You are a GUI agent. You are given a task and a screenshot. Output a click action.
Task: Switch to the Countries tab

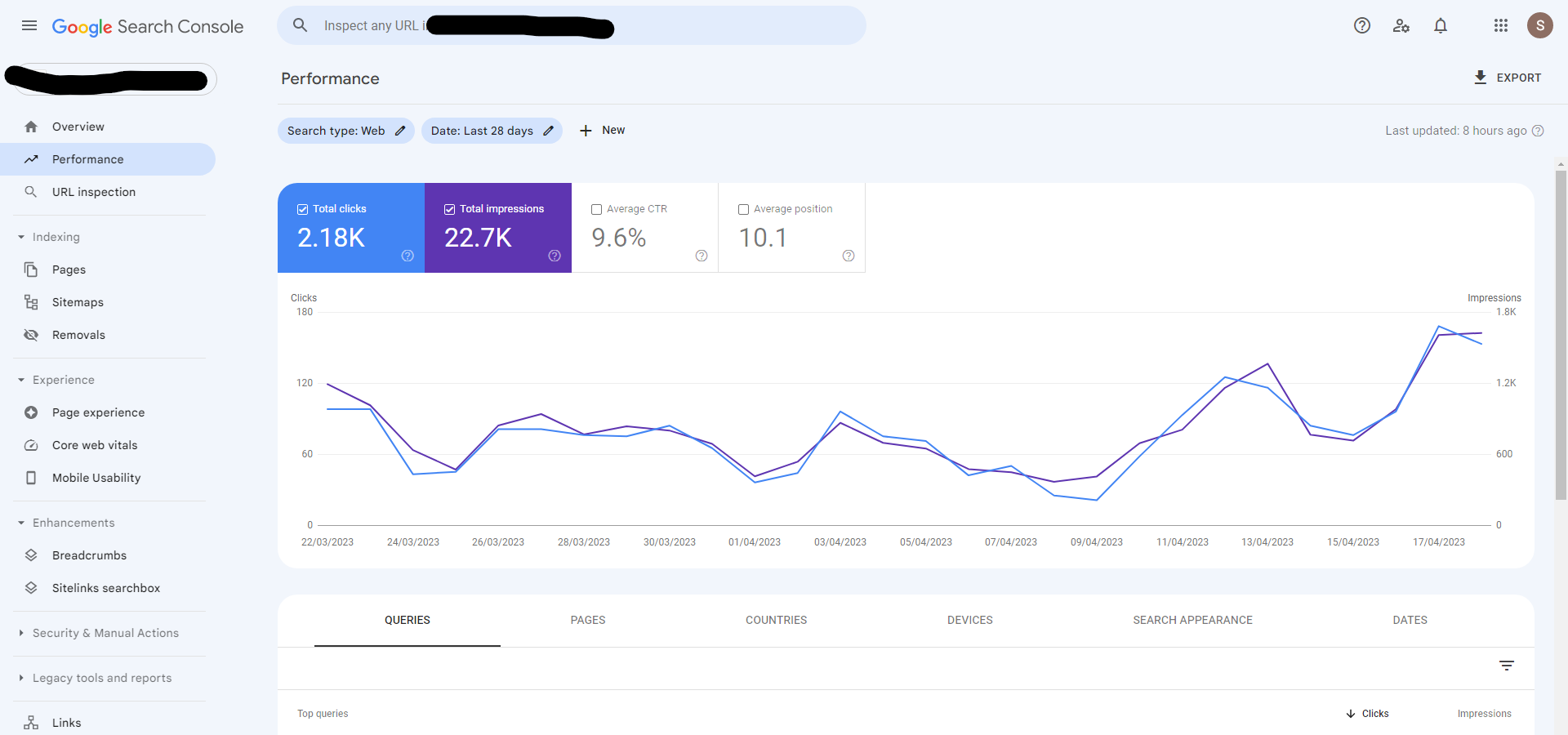tap(776, 621)
